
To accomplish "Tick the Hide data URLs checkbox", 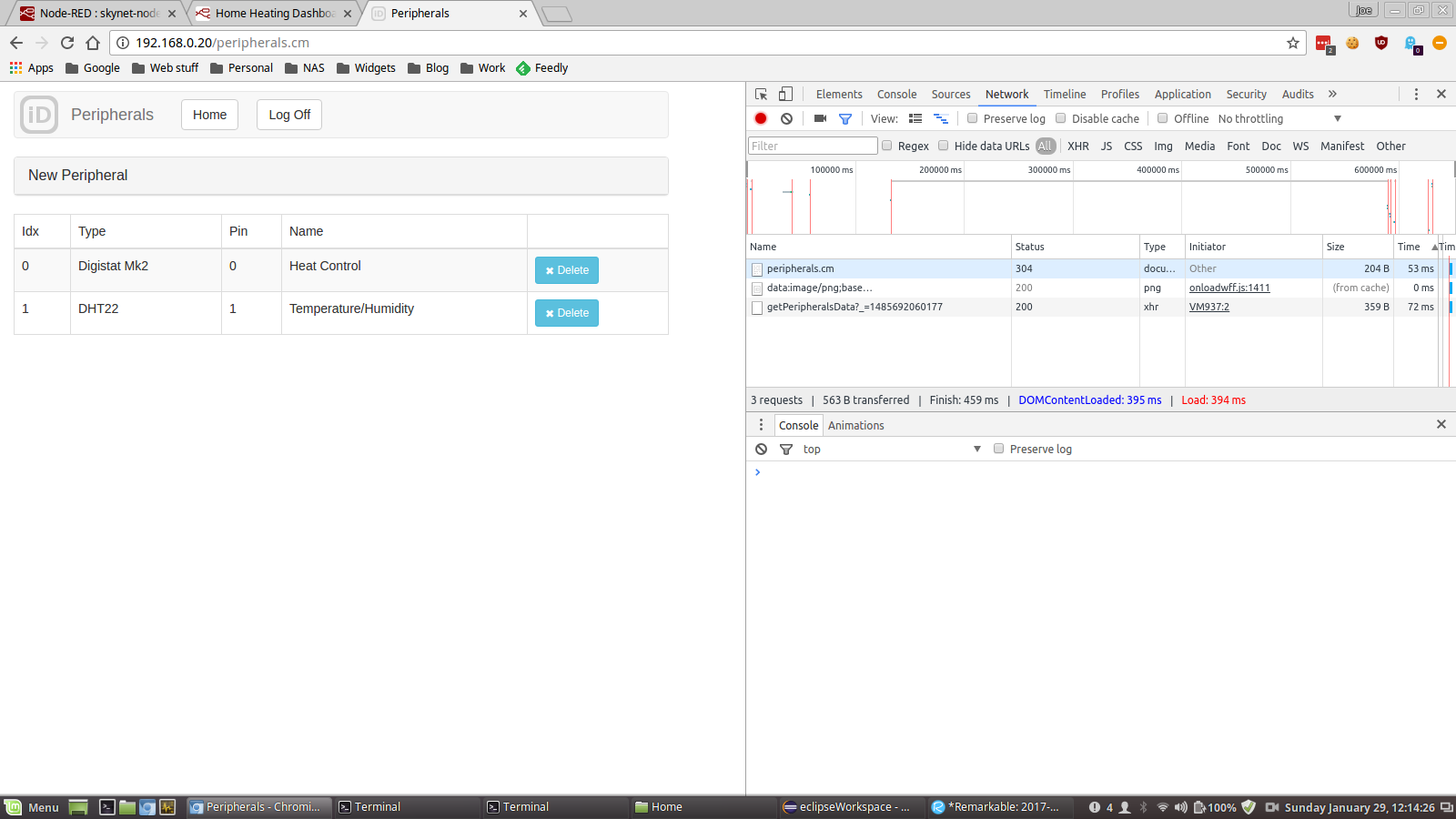I will click(944, 146).
